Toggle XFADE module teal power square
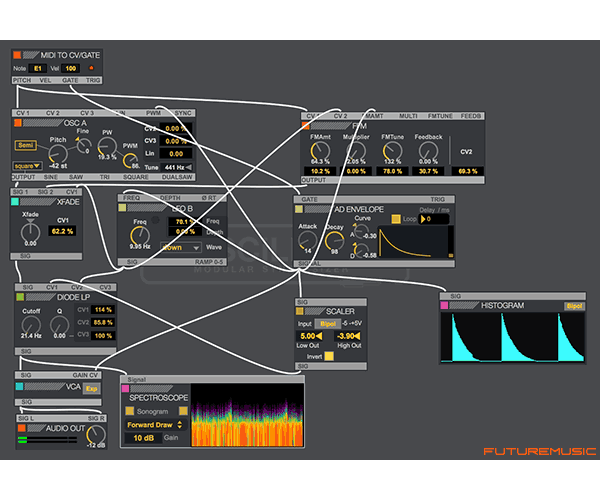The image size is (600, 500). [x=15, y=202]
